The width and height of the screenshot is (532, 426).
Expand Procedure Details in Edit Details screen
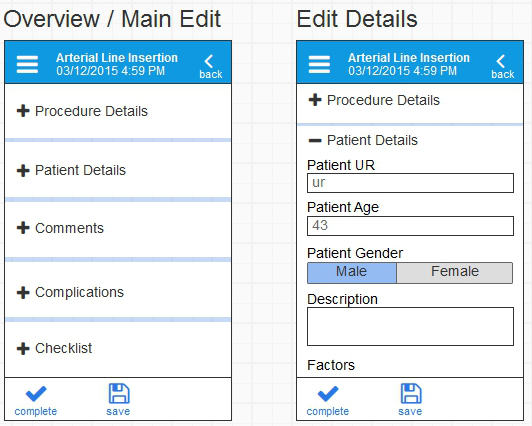315,100
